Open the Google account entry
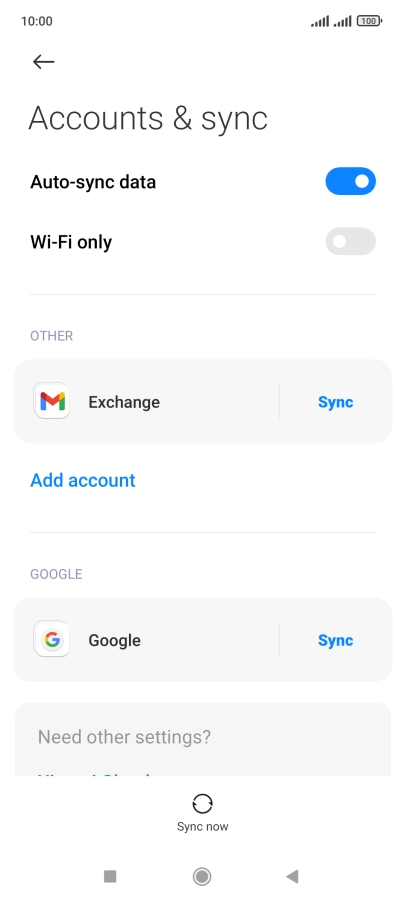406x902 pixels. [x=146, y=640]
